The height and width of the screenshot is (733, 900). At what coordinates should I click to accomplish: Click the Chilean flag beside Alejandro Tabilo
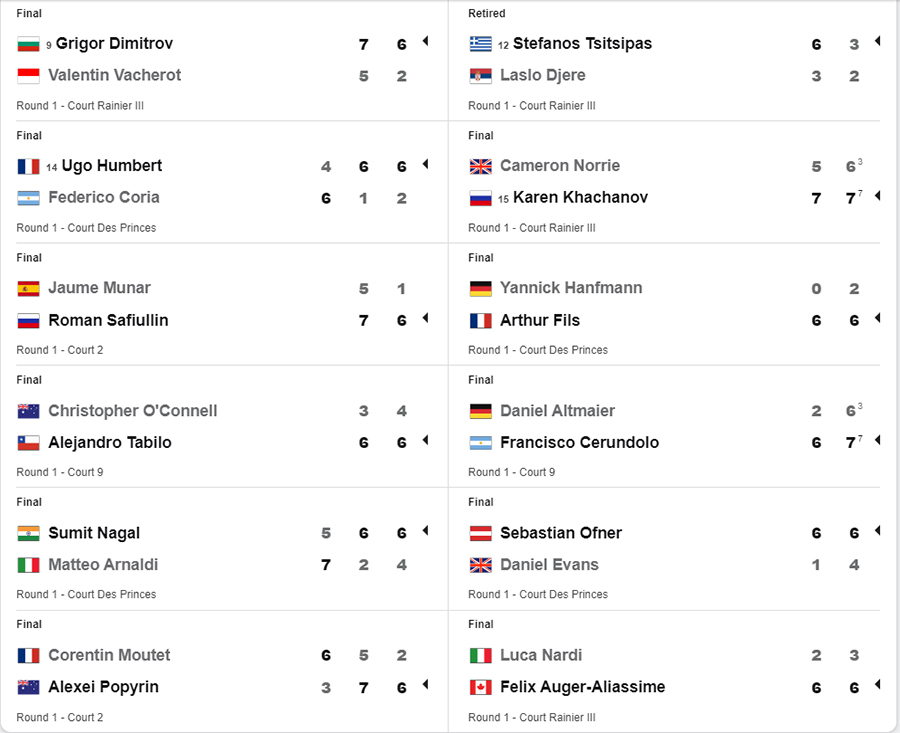pyautogui.click(x=28, y=443)
